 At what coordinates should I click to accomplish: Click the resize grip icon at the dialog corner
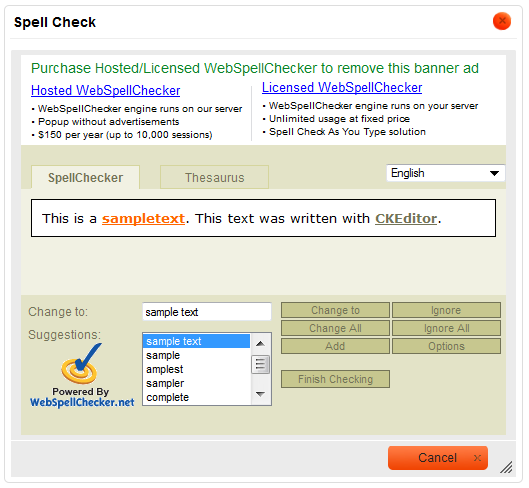(506, 467)
